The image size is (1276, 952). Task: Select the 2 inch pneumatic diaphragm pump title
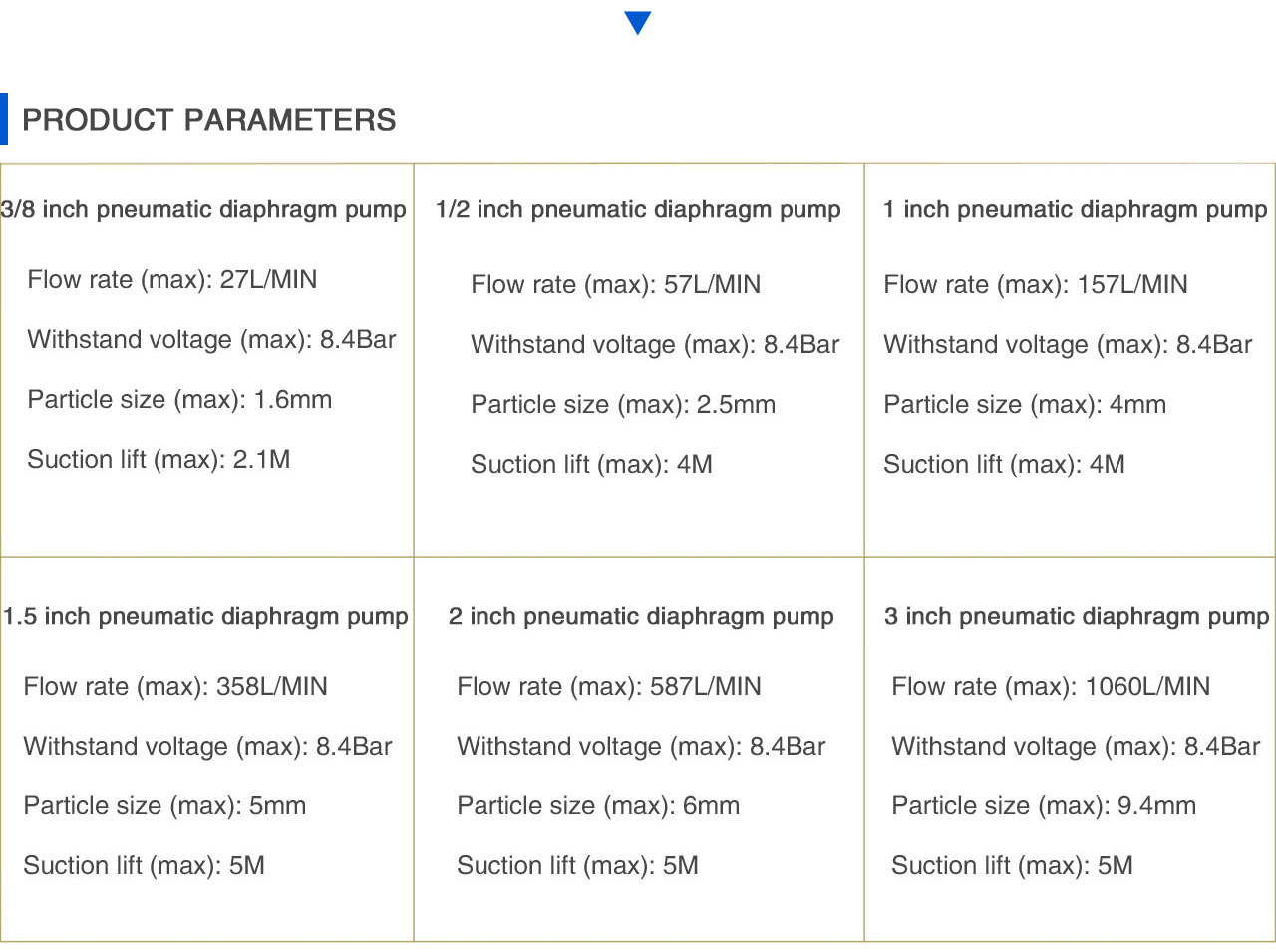click(641, 617)
